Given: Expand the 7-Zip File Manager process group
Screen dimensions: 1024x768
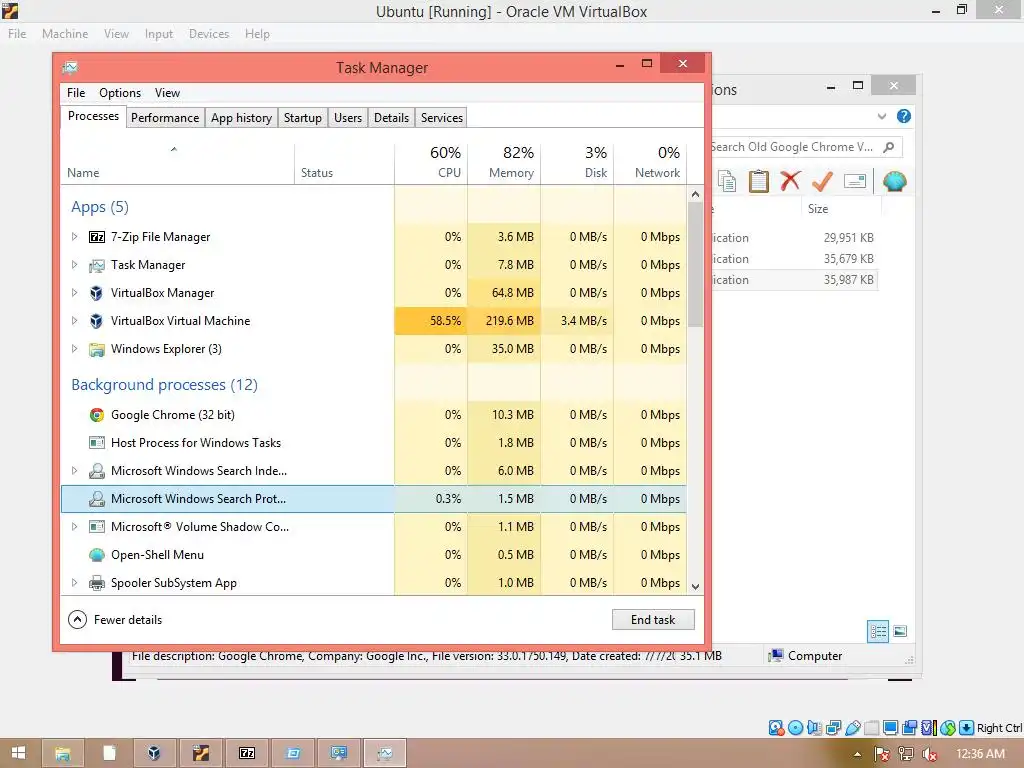Looking at the screenshot, I should (x=74, y=237).
